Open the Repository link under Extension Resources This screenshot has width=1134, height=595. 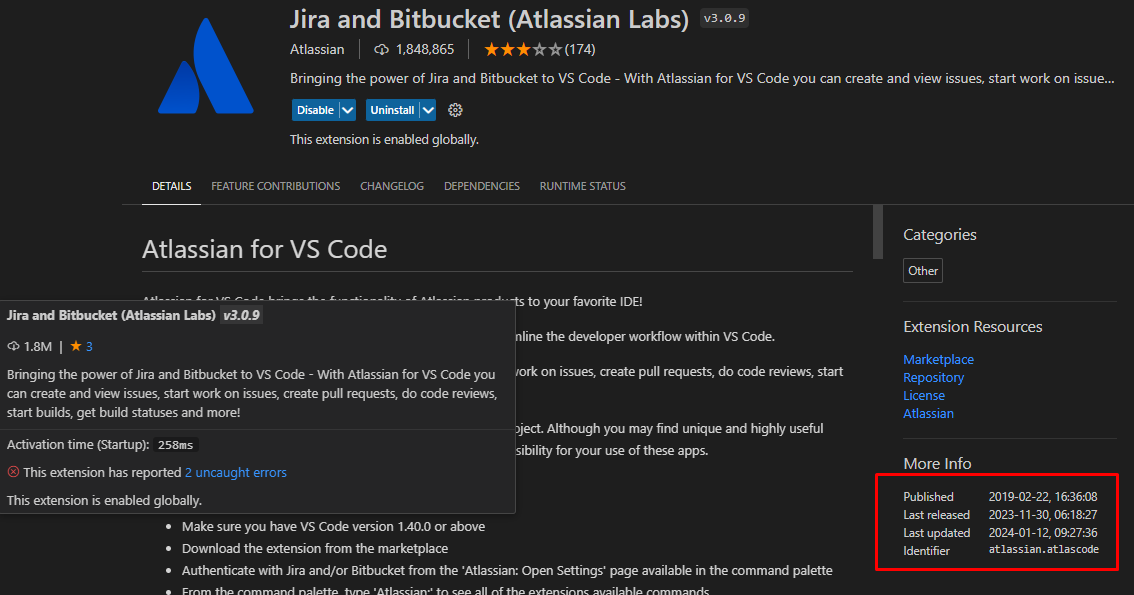tap(933, 377)
